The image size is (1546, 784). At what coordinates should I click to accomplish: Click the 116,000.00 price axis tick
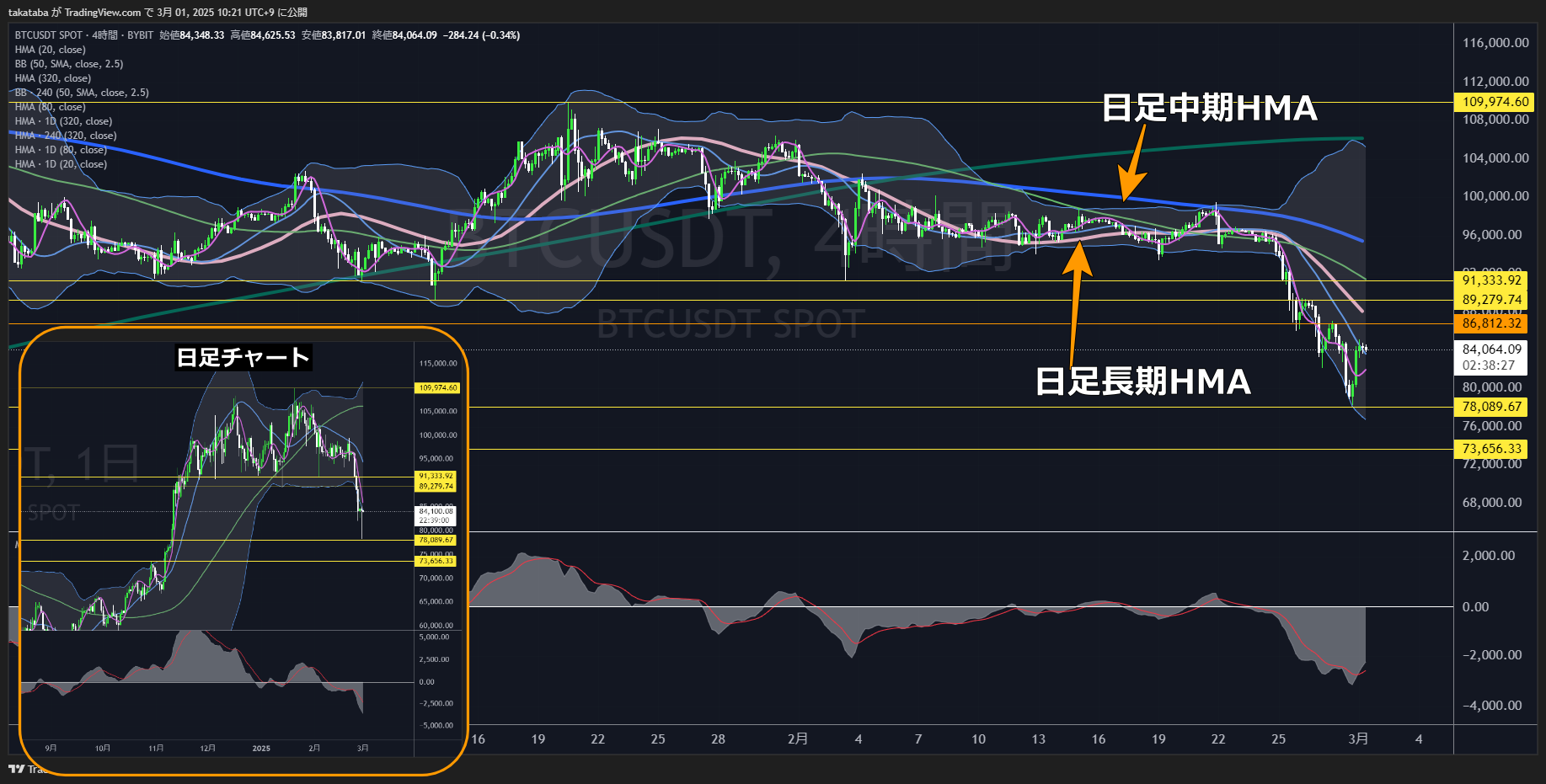pyautogui.click(x=1495, y=43)
